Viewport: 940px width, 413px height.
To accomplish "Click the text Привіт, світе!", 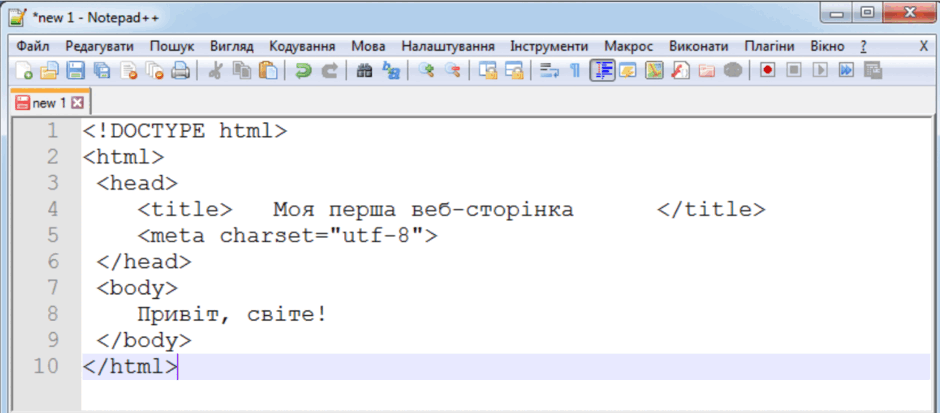I will [x=233, y=314].
